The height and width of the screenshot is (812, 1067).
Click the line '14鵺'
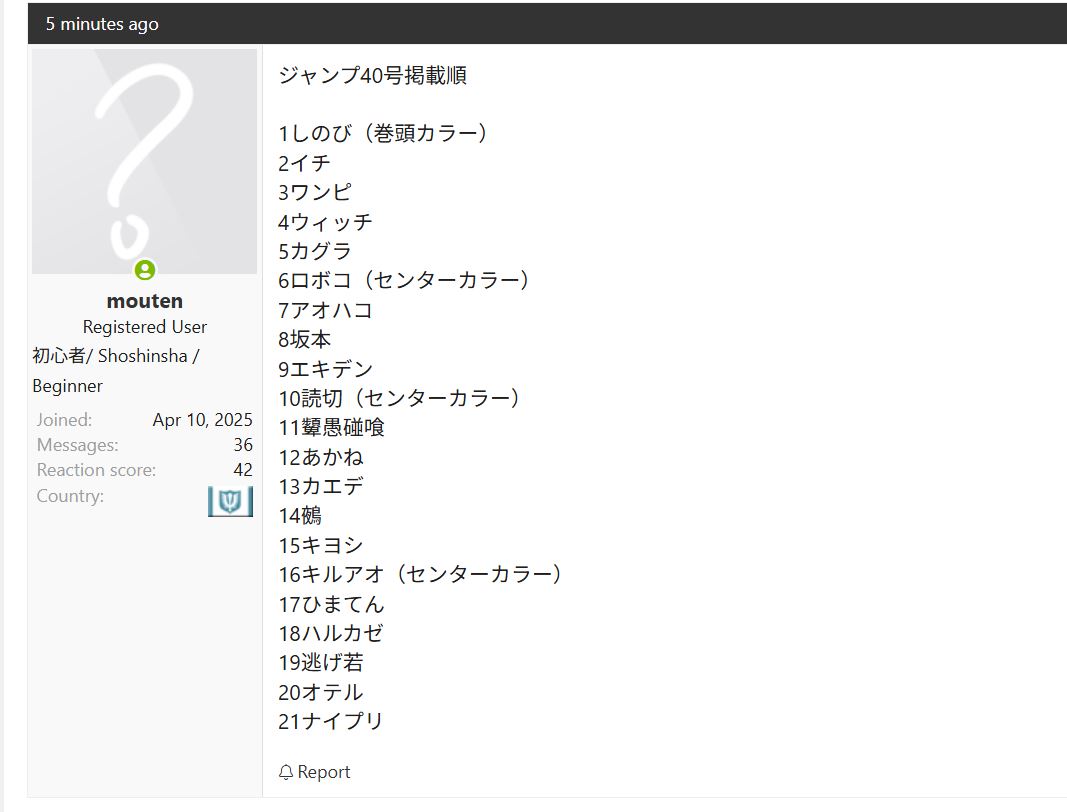(x=299, y=516)
